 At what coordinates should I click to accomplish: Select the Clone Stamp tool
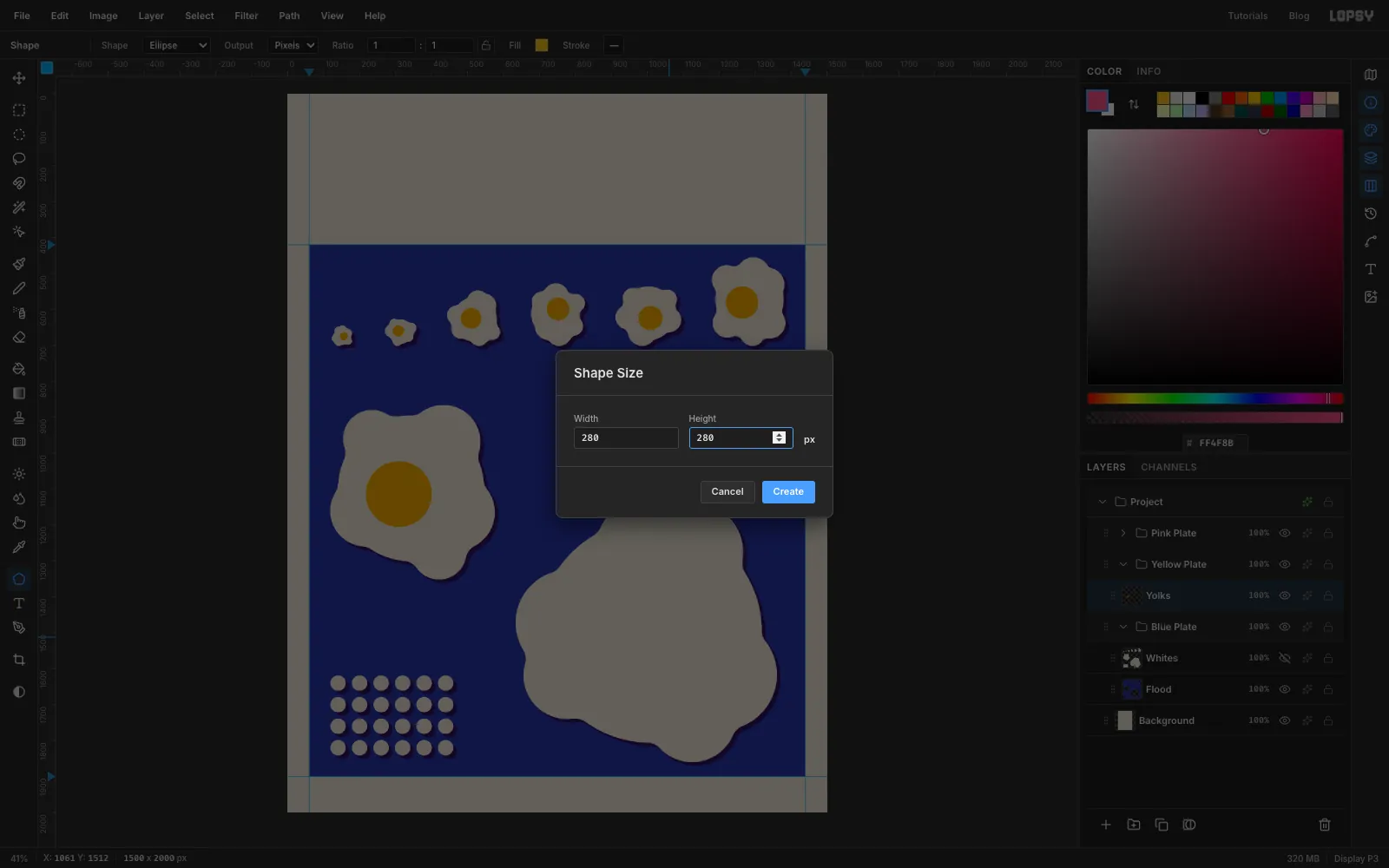tap(19, 418)
